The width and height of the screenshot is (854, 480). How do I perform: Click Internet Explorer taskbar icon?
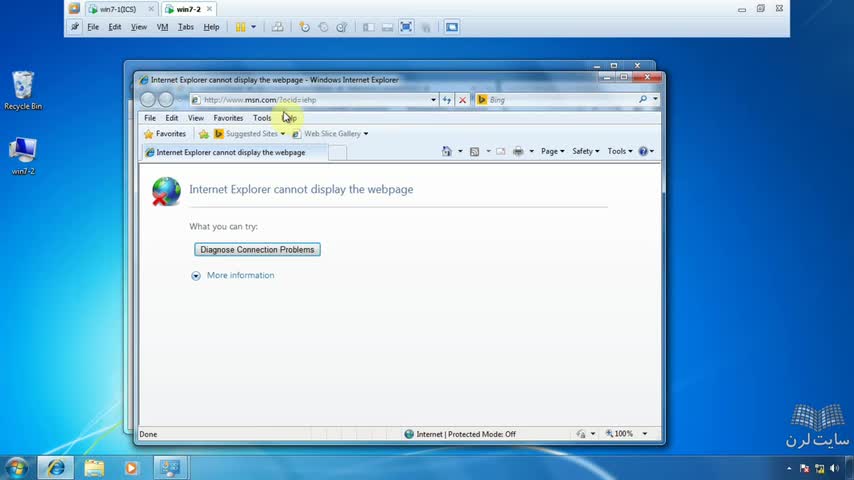coord(56,468)
